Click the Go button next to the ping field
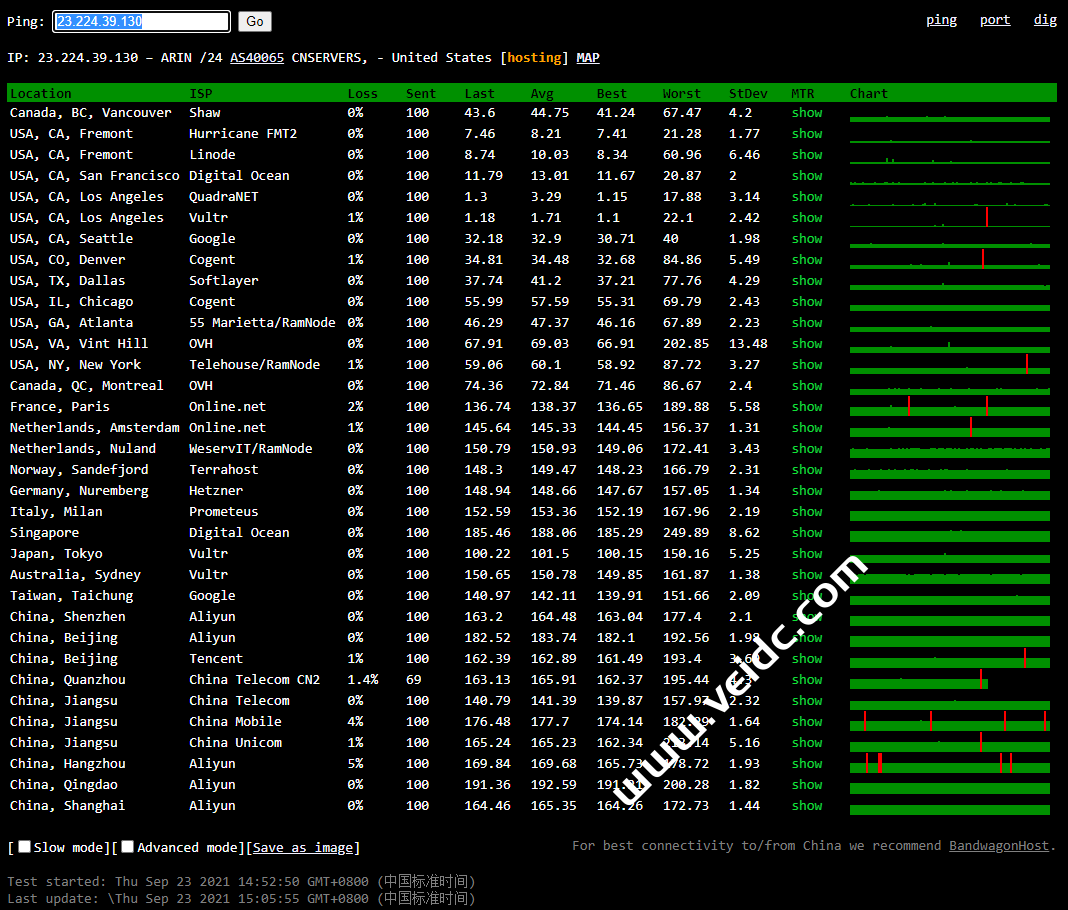The width and height of the screenshot is (1068, 910). pos(255,21)
